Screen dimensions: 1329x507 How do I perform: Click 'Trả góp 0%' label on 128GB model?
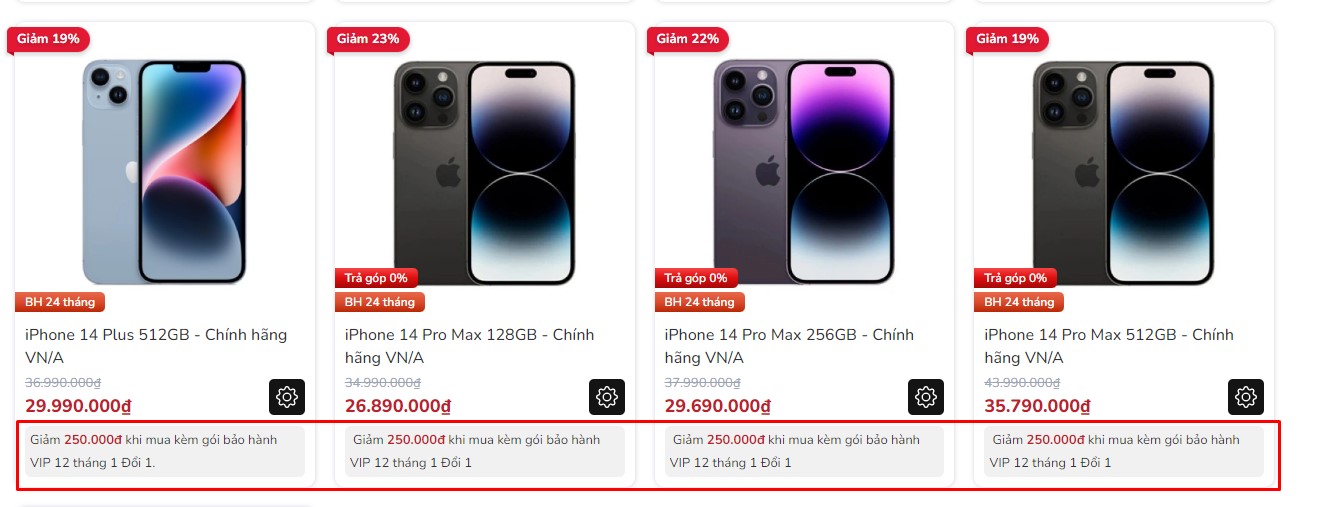click(376, 278)
